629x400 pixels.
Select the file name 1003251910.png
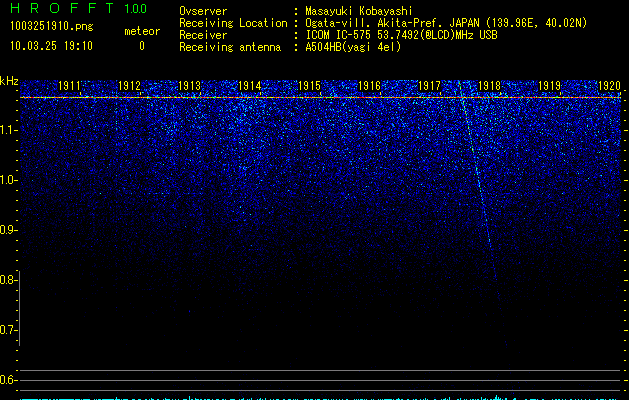(52, 26)
